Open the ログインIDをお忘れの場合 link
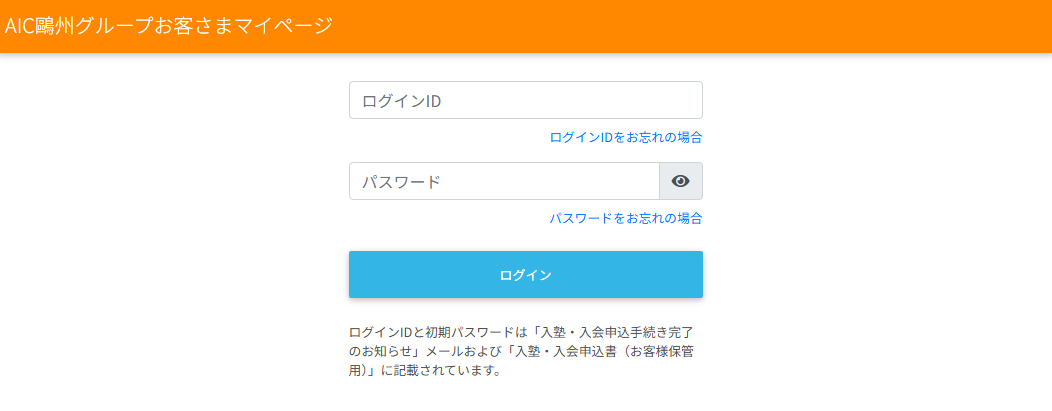The width and height of the screenshot is (1052, 411). tap(625, 137)
